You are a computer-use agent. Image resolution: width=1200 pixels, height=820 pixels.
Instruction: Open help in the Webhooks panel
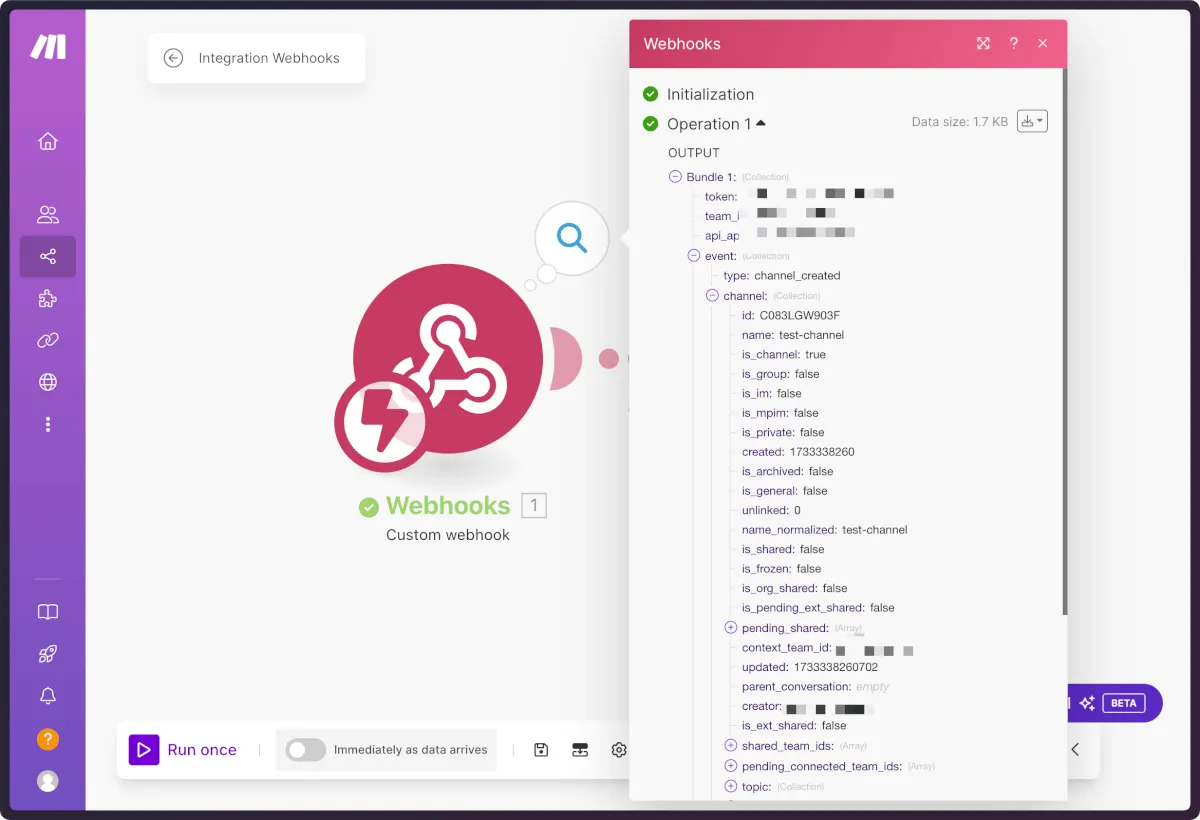(x=1013, y=43)
